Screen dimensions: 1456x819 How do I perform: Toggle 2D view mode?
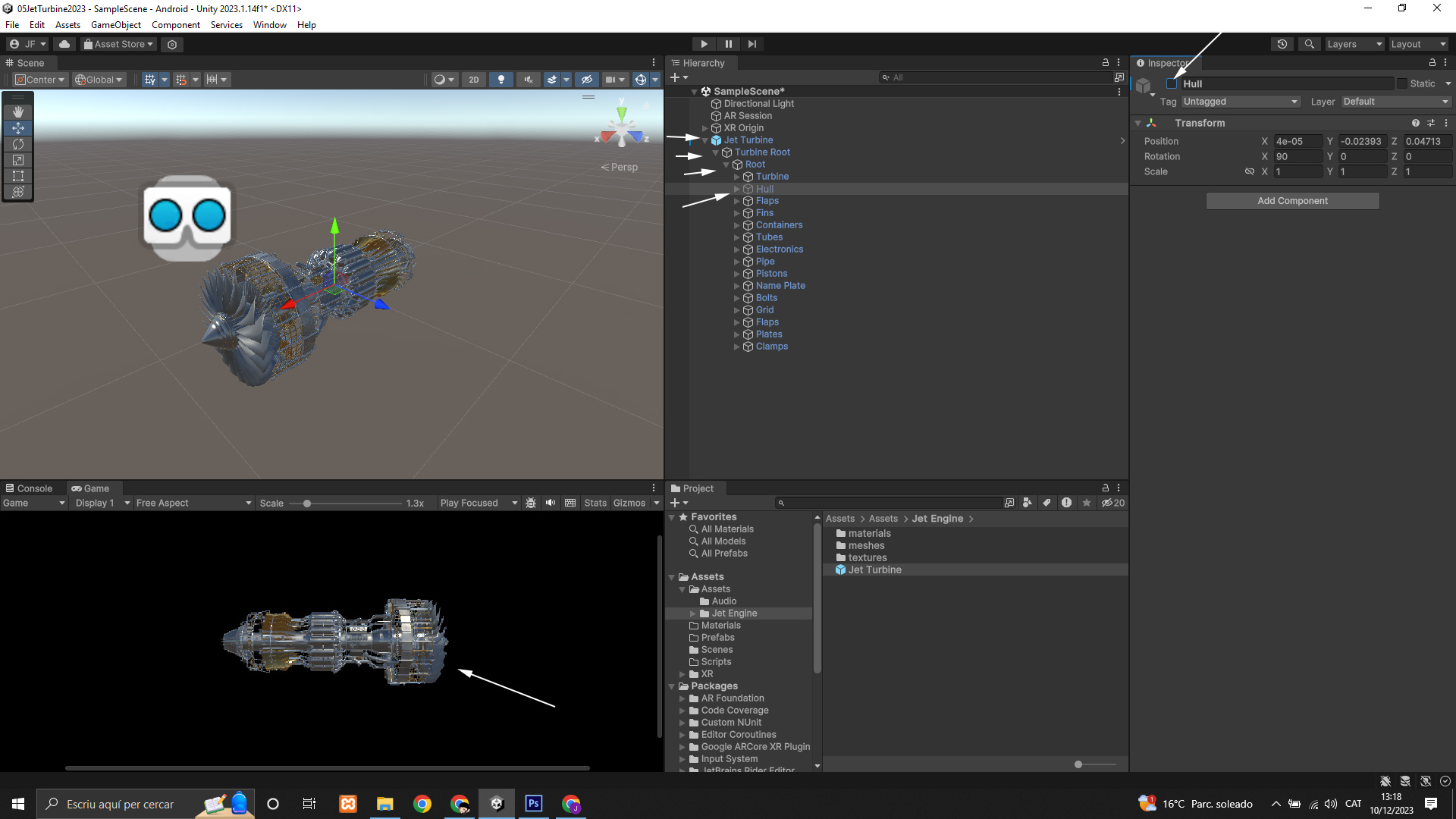click(x=474, y=80)
